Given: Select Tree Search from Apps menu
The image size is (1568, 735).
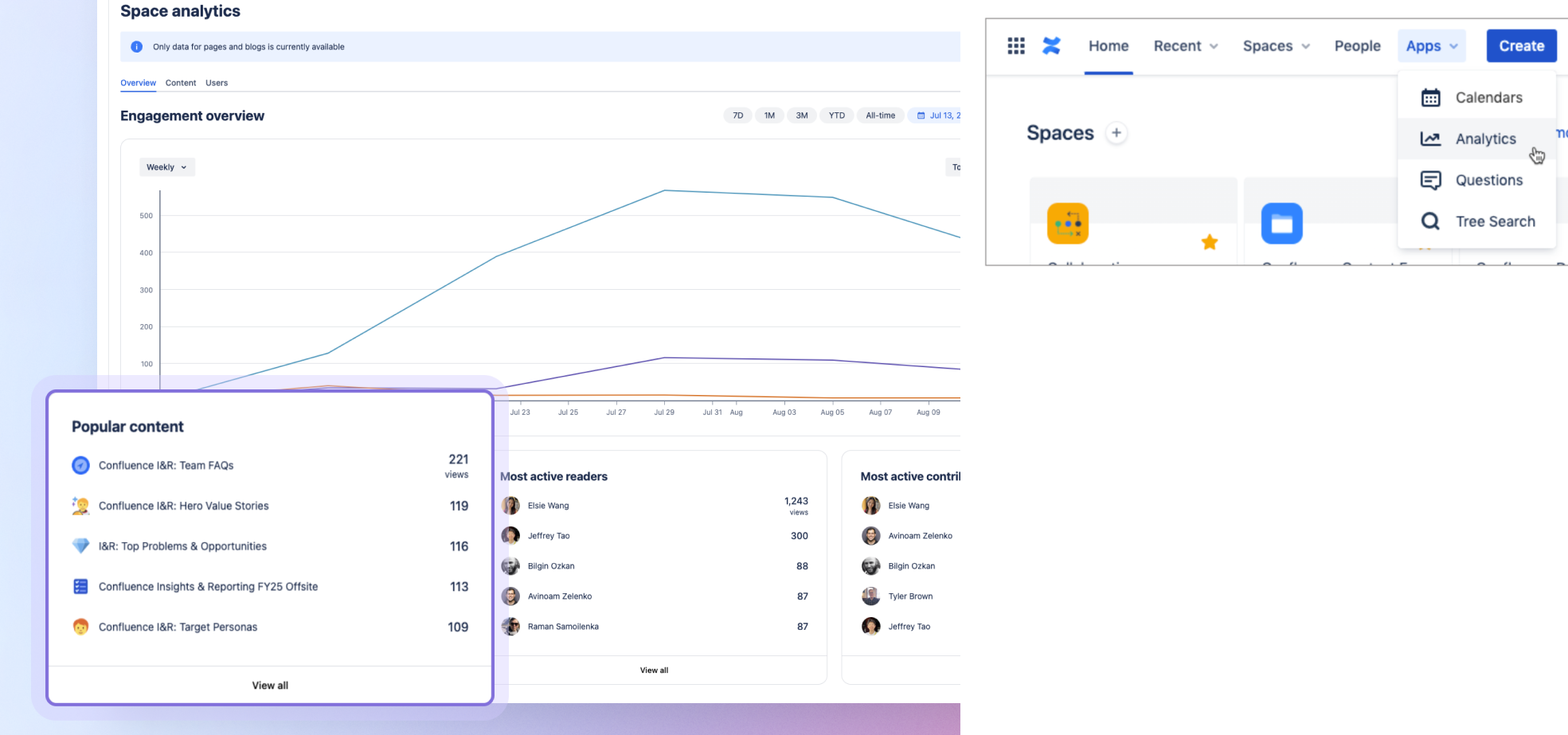Looking at the screenshot, I should click(1477, 221).
